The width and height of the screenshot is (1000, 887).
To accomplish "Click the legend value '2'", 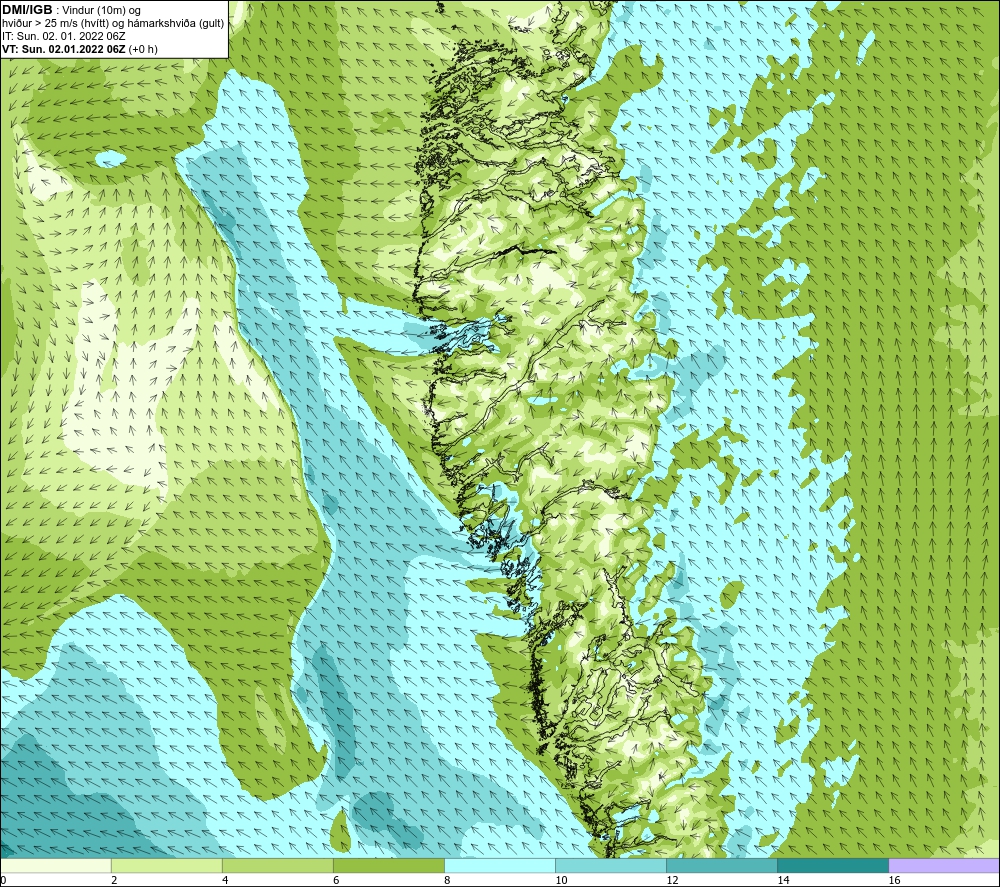I will tap(114, 880).
